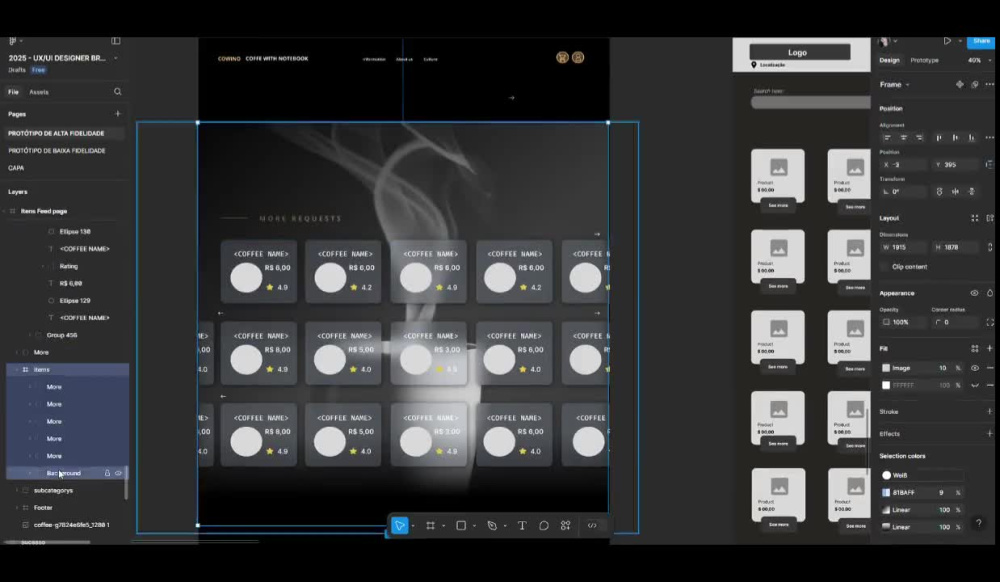Expand the Footer layer

(x=17, y=507)
